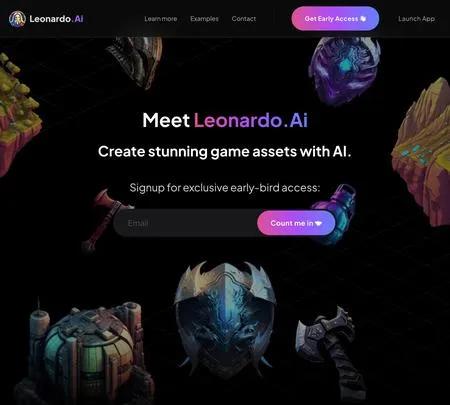
Task: Select the blue horned helmet artwork
Action: [x=226, y=318]
